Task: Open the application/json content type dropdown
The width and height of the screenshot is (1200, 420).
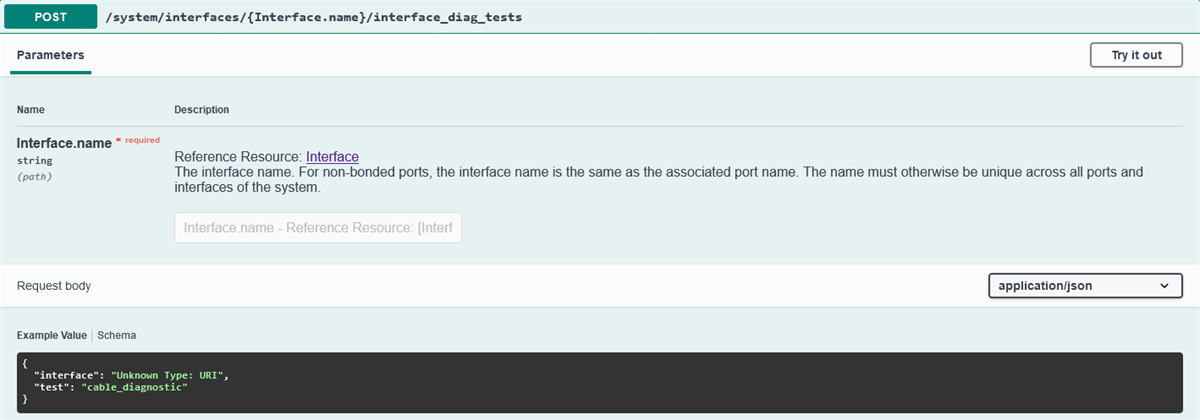Action: [1084, 286]
